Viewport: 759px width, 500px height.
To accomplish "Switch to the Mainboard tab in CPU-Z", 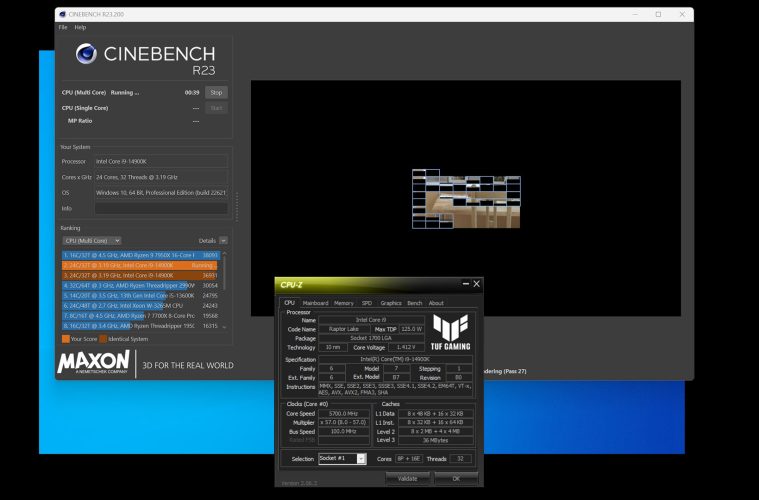I will point(315,303).
